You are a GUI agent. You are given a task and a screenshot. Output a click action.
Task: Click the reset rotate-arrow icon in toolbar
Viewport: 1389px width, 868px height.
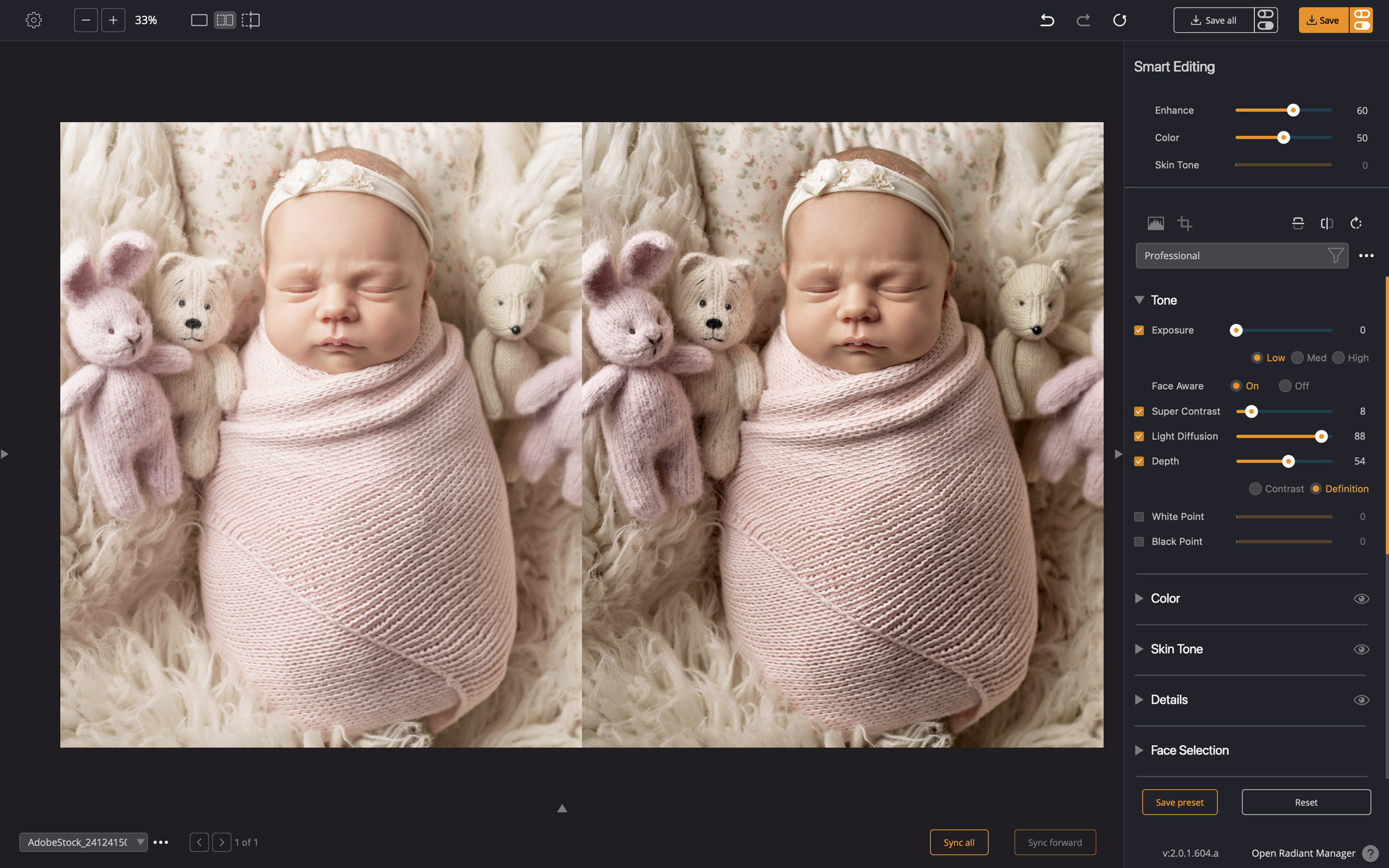tap(1119, 20)
